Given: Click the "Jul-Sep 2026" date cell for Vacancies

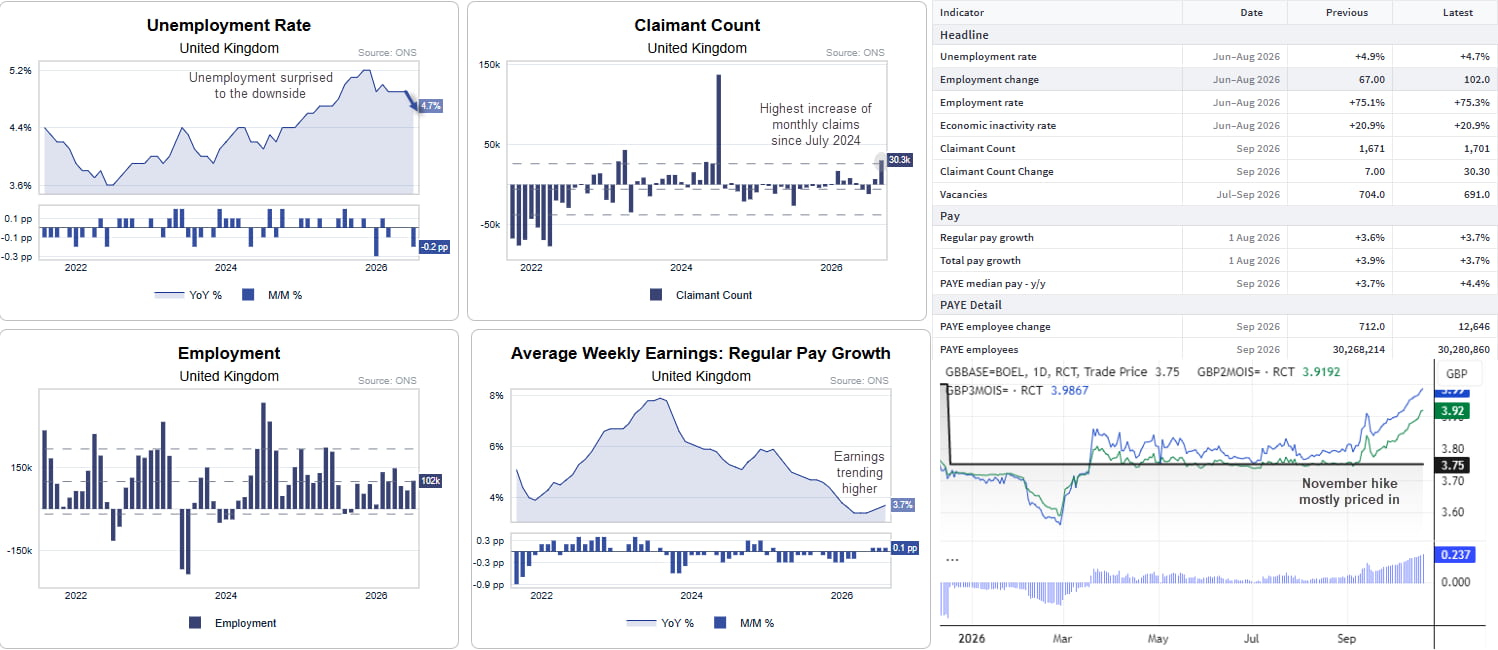Looking at the screenshot, I should 1249,195.
